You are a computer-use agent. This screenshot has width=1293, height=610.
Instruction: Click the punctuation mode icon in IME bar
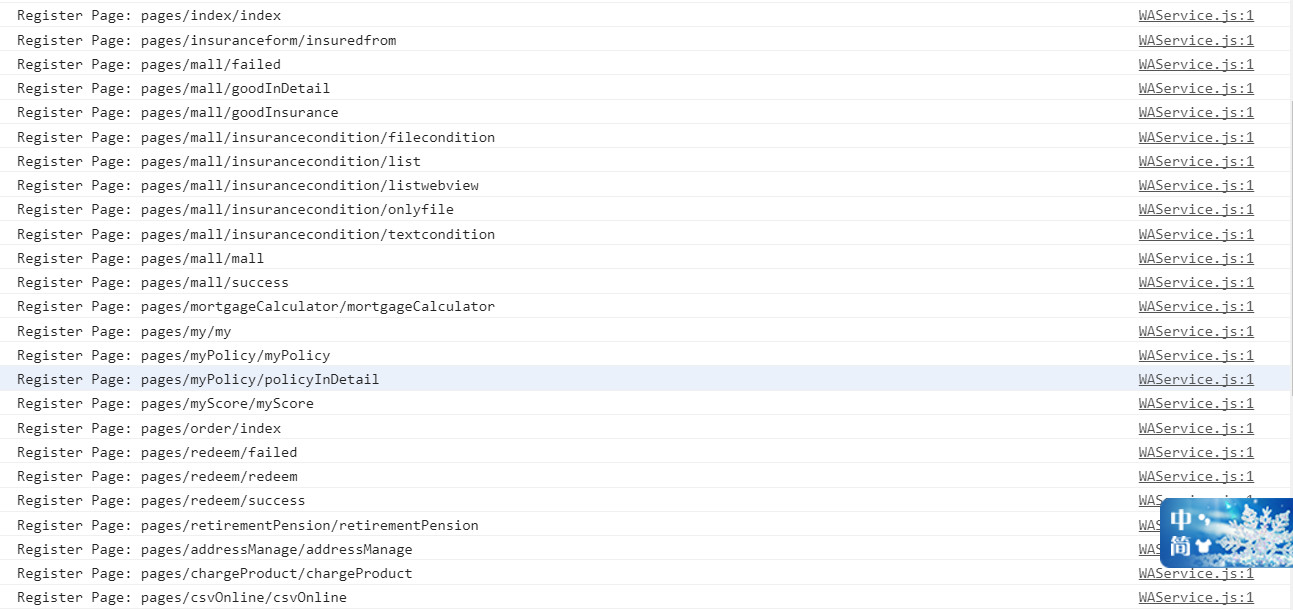tap(1204, 520)
